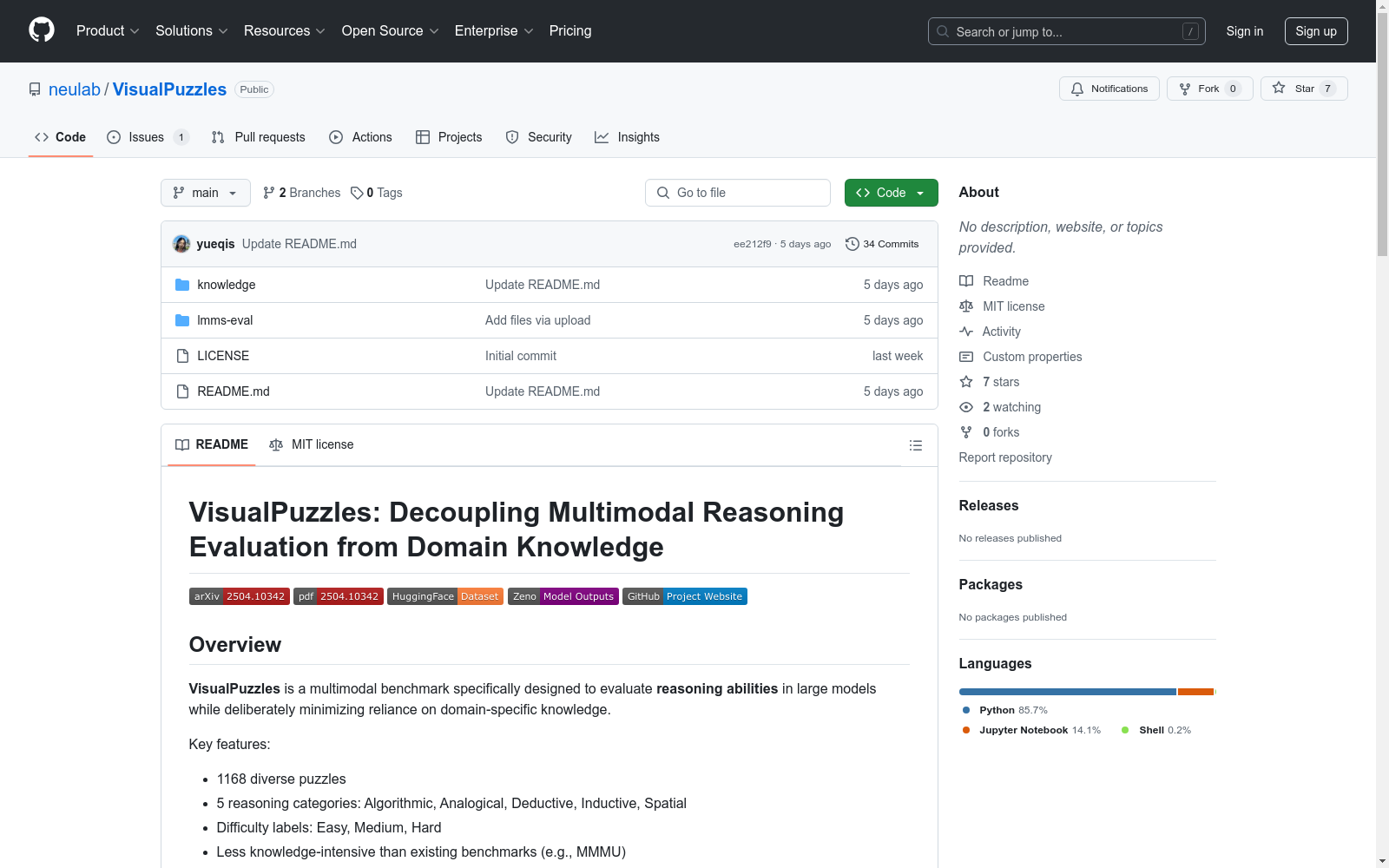Open the Releases heading link

coord(989,506)
